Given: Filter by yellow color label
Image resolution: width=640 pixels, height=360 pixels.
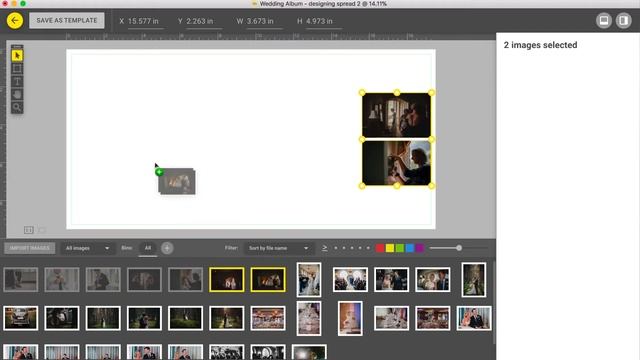Looking at the screenshot, I should [390, 248].
